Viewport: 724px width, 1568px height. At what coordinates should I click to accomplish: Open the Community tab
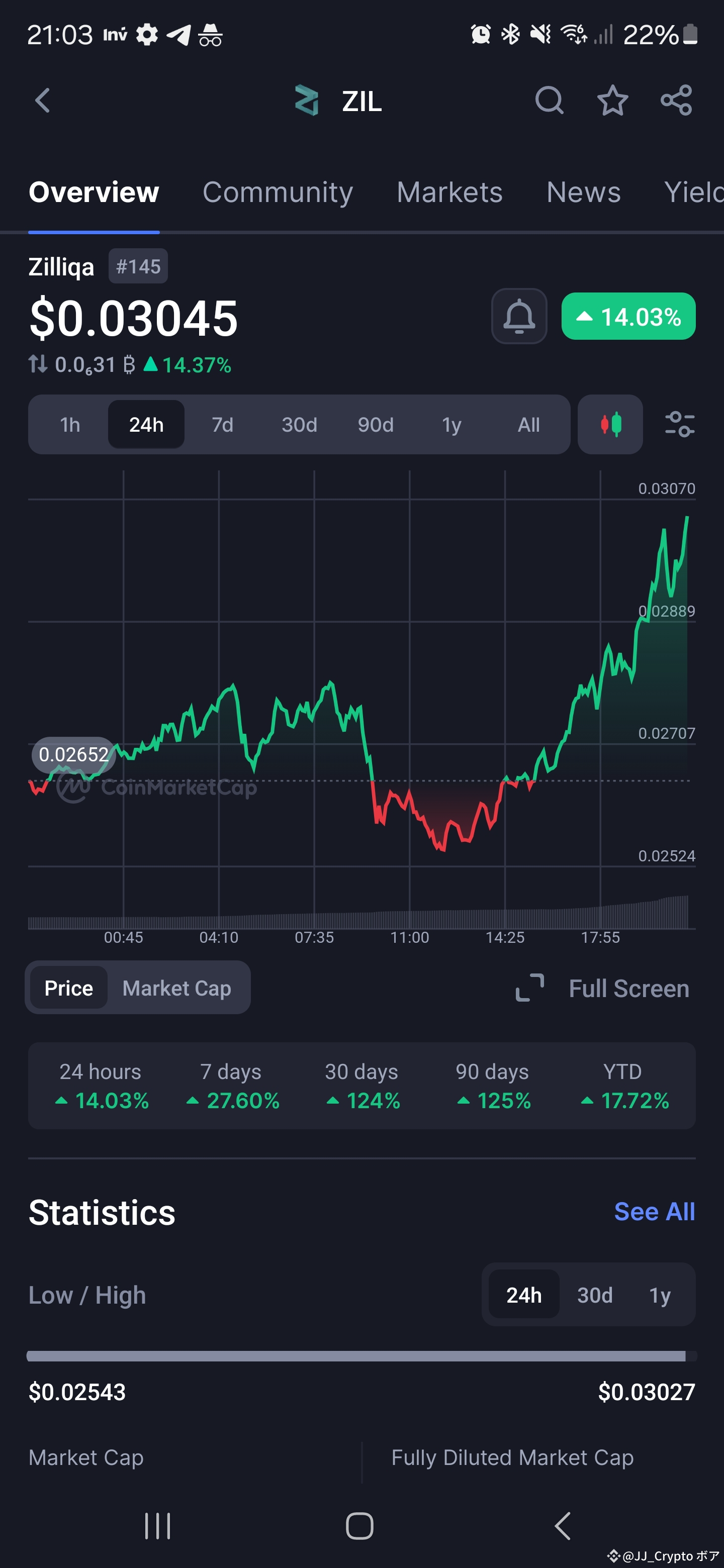(x=278, y=192)
